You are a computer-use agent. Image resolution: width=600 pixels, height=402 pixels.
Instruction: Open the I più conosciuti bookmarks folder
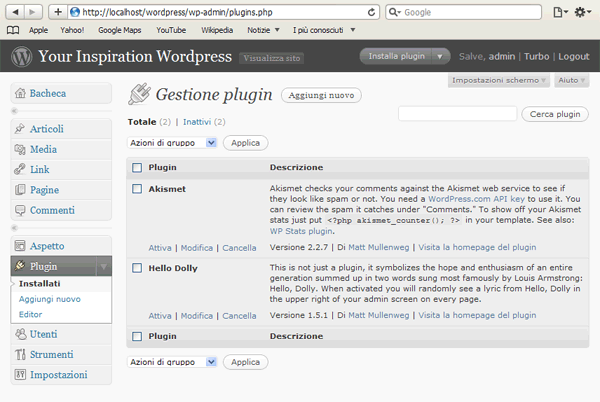tap(324, 30)
